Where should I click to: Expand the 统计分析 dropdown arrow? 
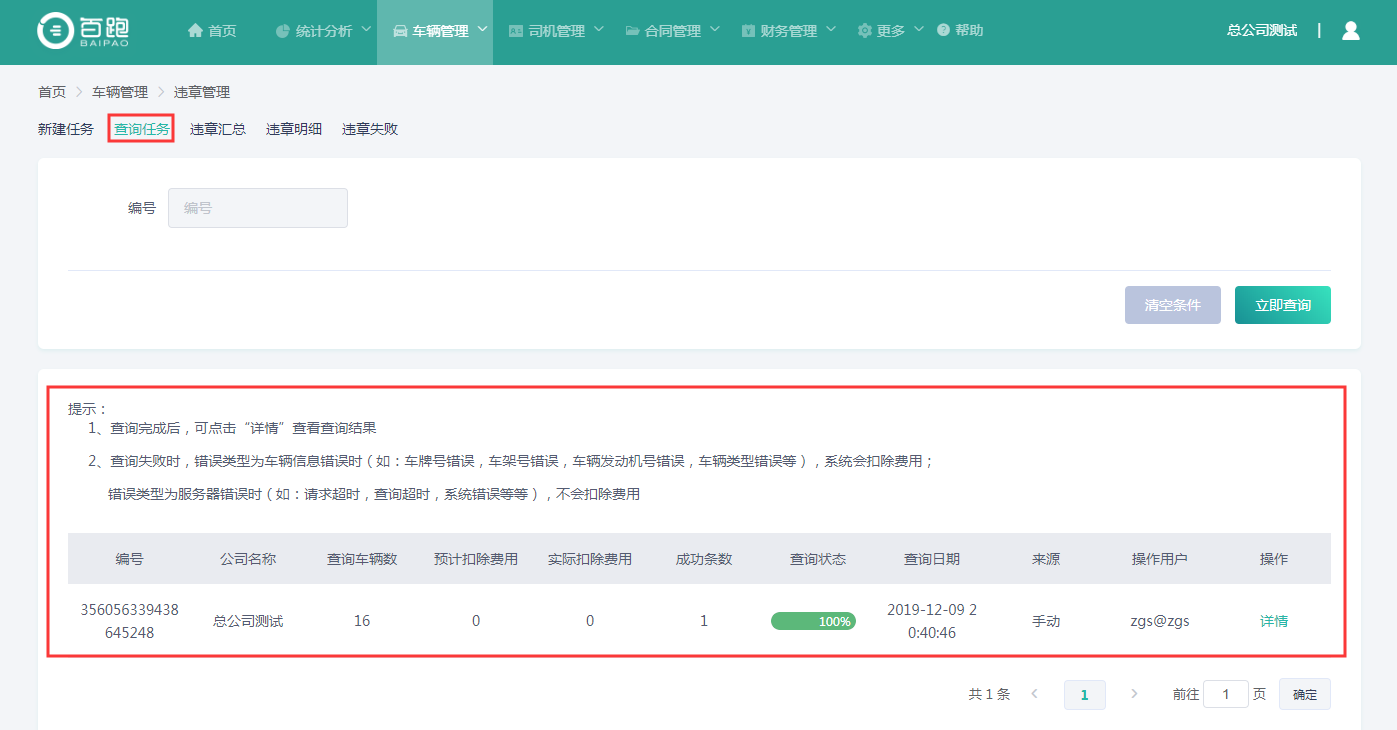click(x=366, y=30)
